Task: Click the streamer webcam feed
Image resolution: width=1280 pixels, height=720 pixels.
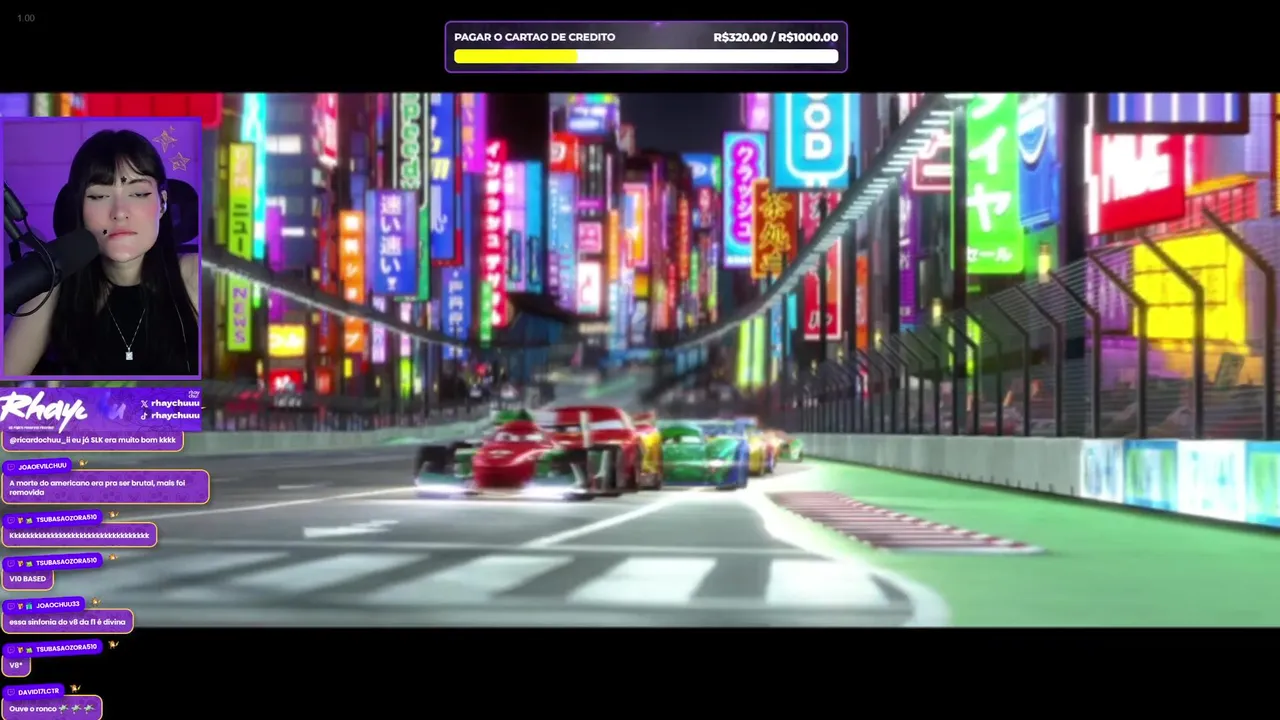Action: [101, 247]
